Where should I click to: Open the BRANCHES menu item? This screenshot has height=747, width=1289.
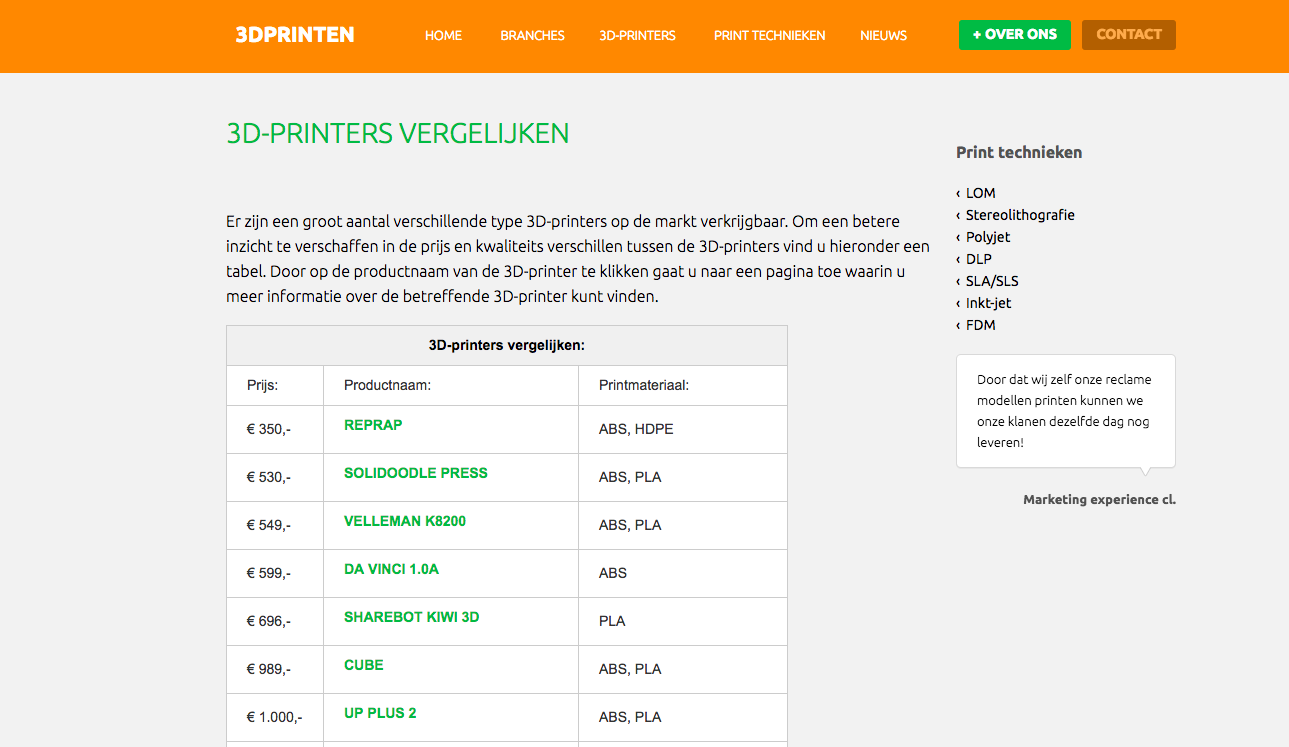[x=532, y=35]
